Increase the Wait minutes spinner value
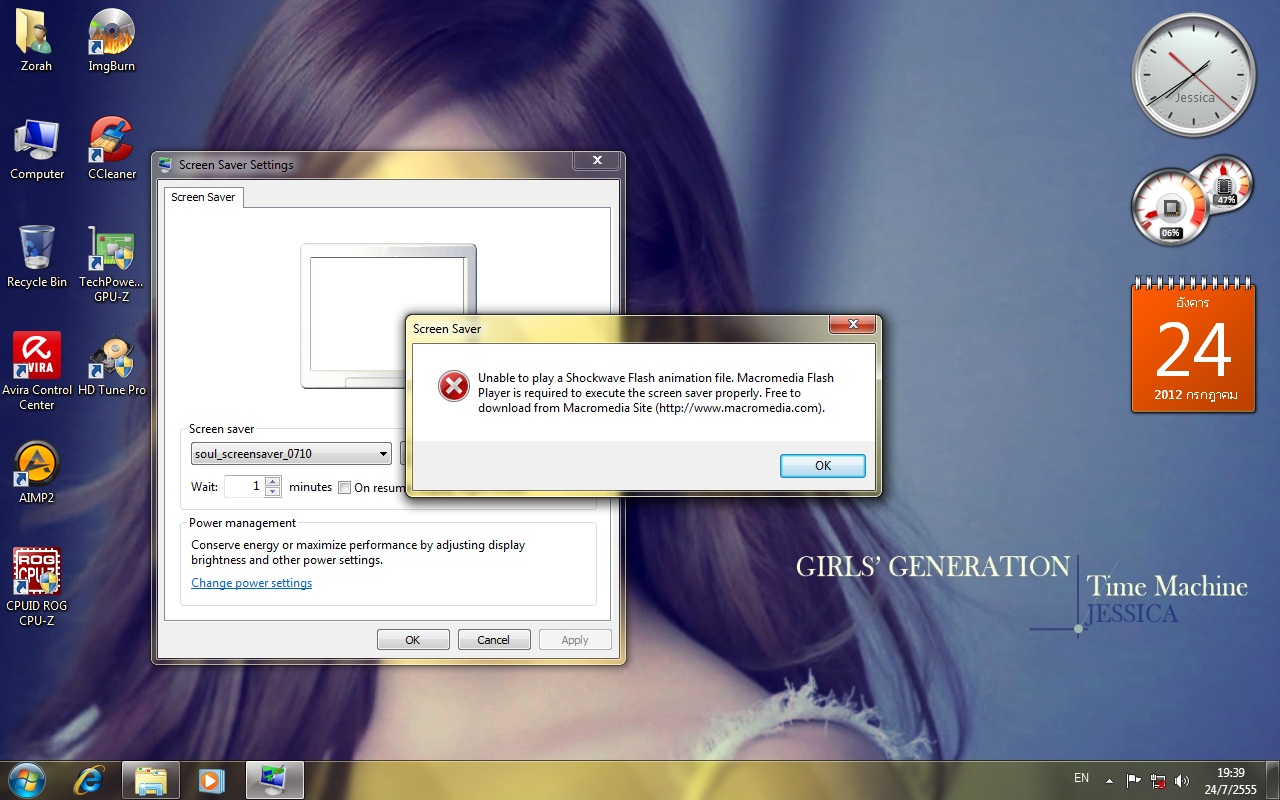 [x=273, y=481]
